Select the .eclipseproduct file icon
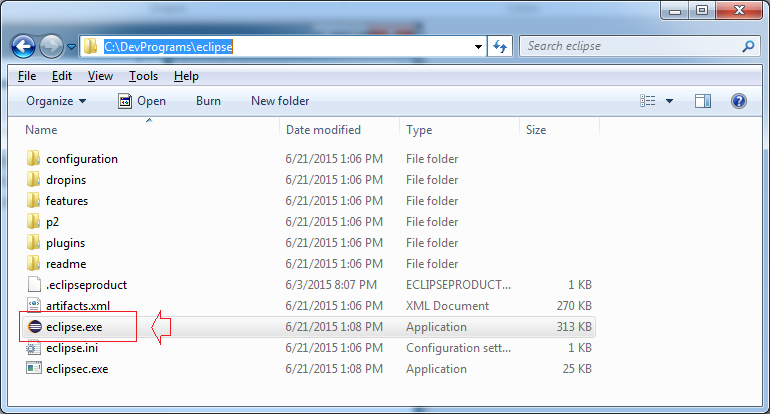Screen dimensions: 770x414 [x=34, y=284]
